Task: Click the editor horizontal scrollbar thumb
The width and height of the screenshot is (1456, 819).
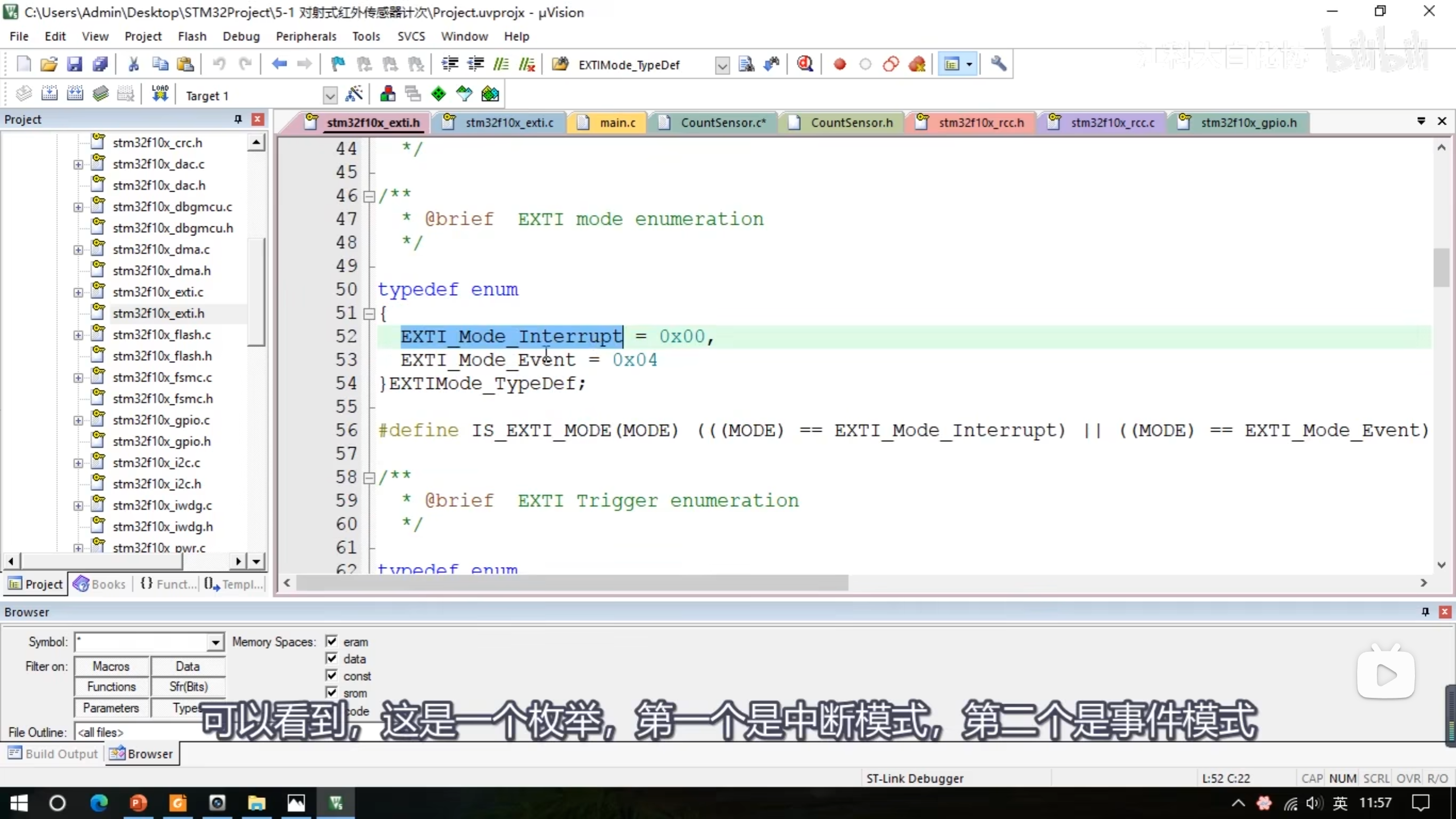Action: (x=572, y=583)
